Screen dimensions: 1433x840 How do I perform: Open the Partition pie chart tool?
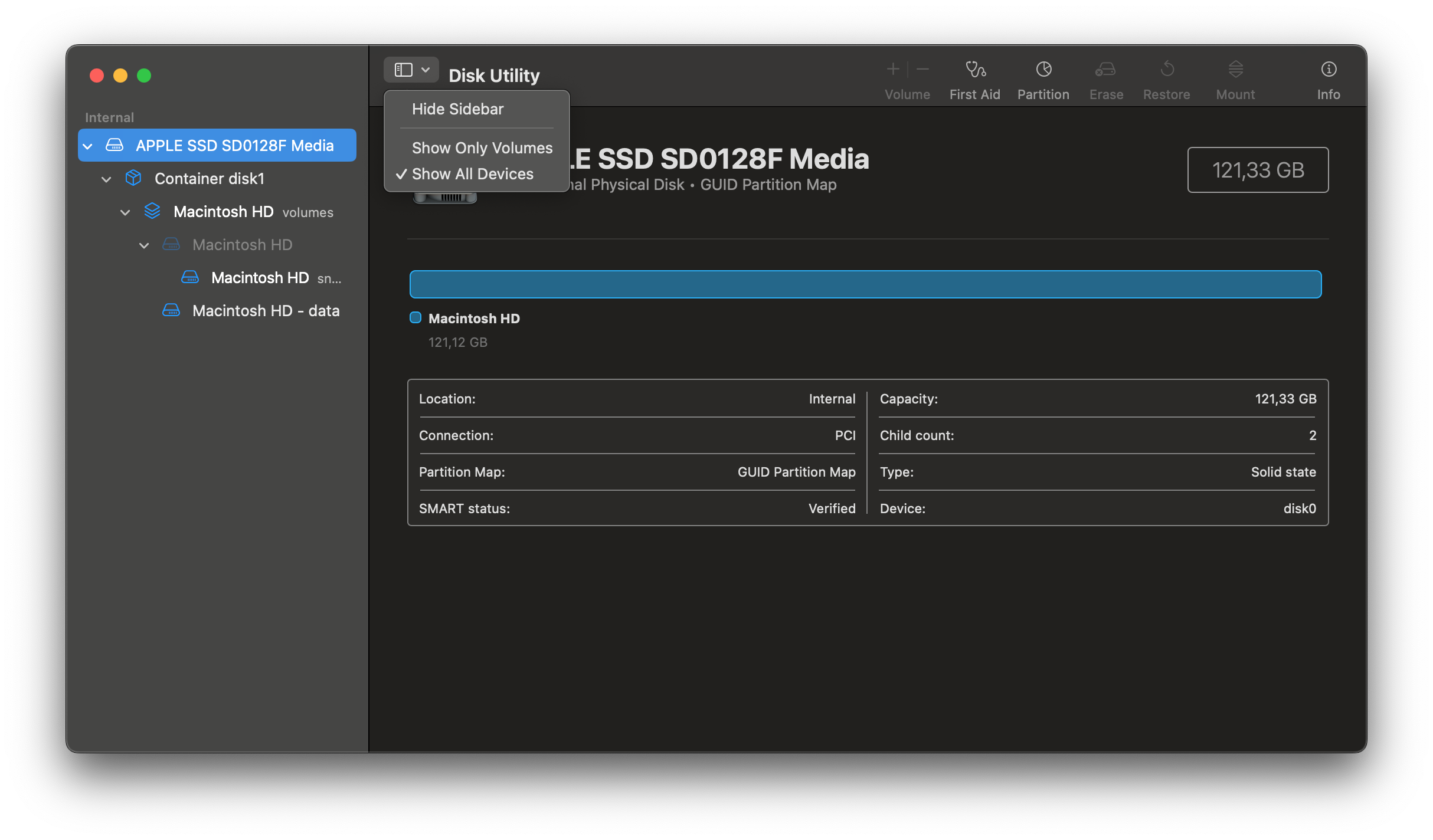click(1043, 70)
